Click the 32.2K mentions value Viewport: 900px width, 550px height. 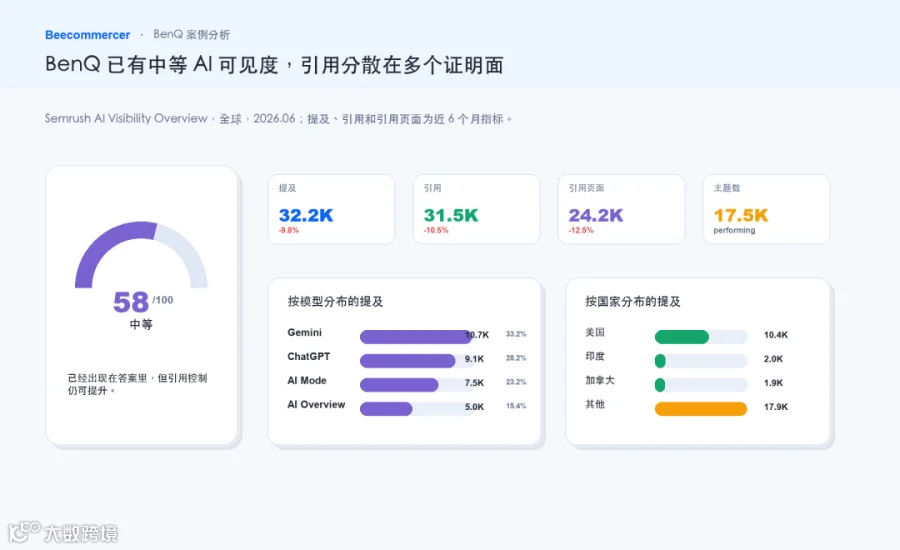click(306, 215)
